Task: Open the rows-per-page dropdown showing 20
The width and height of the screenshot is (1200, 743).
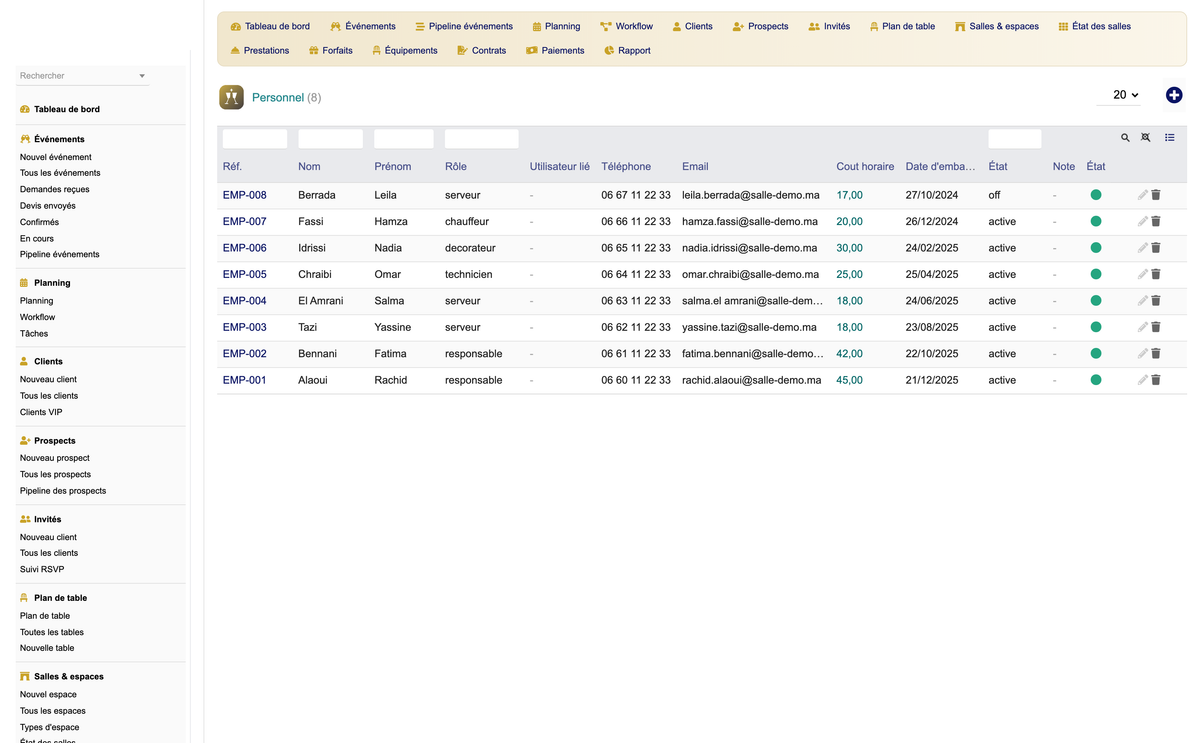Action: click(x=1119, y=95)
